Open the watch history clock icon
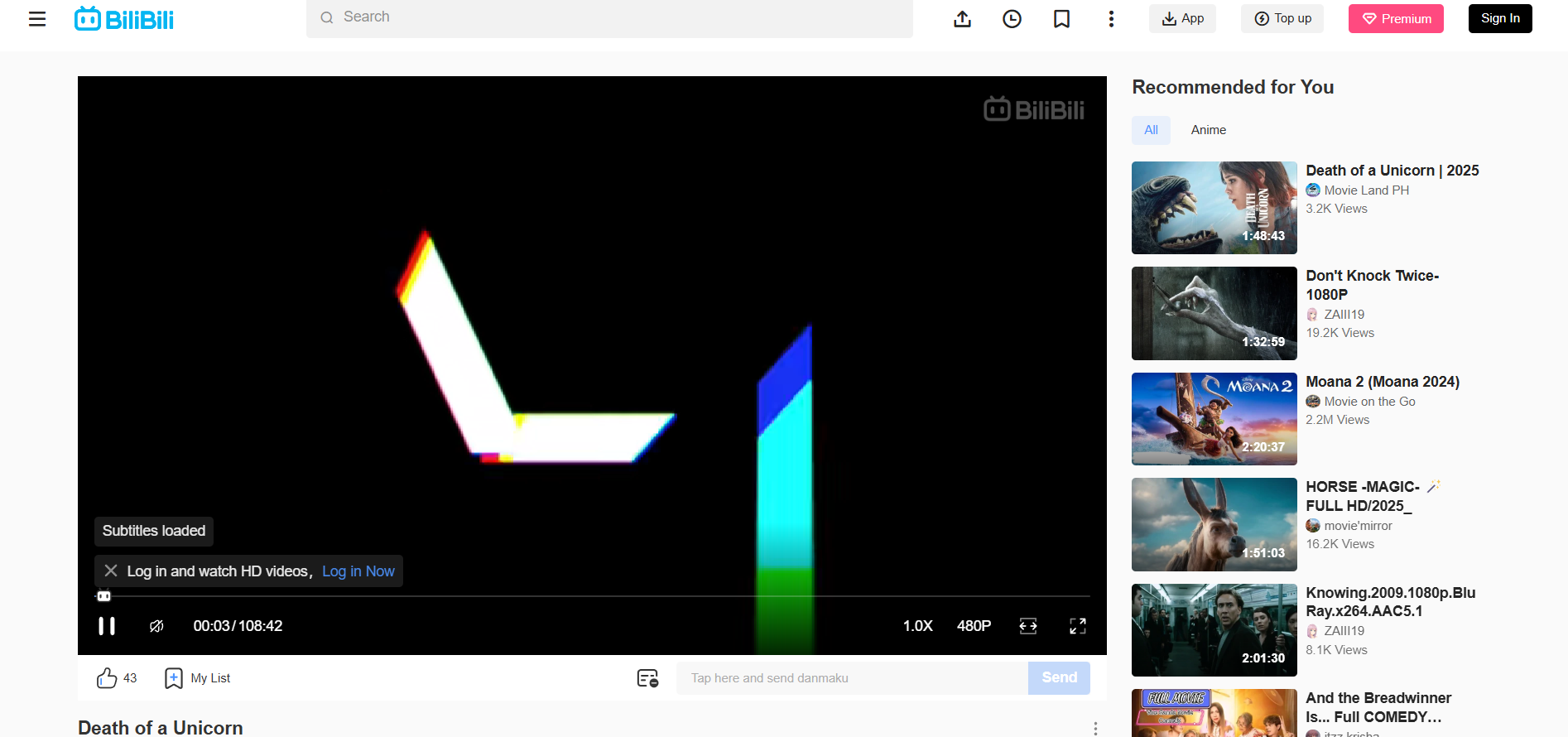 (1012, 19)
